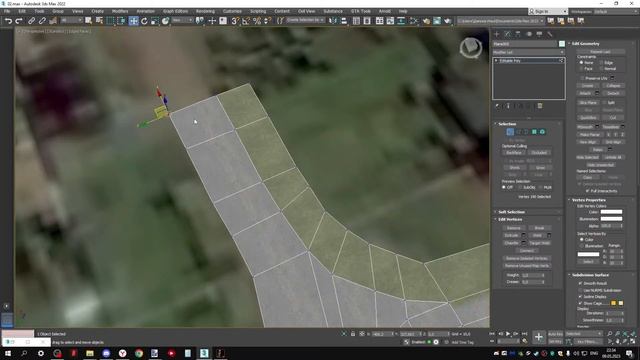Viewport: 640px width, 360px height.
Task: Activate the Select and Rotate tool
Action: [144, 21]
